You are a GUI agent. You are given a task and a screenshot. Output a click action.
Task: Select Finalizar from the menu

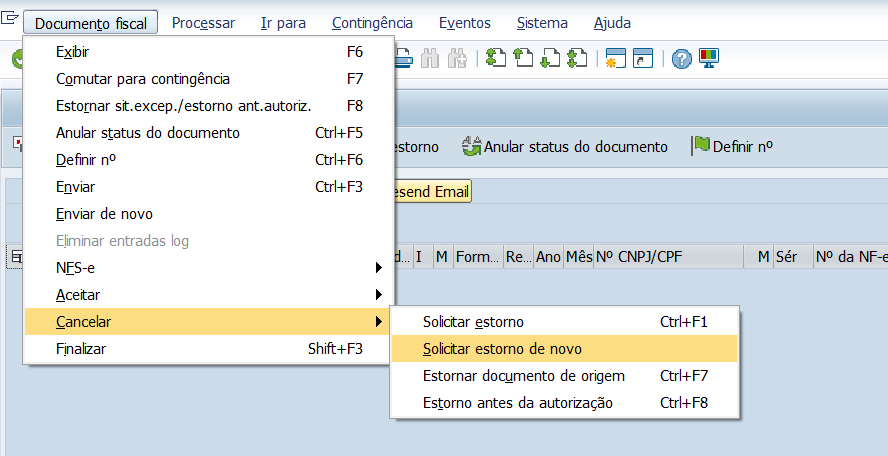(208, 349)
